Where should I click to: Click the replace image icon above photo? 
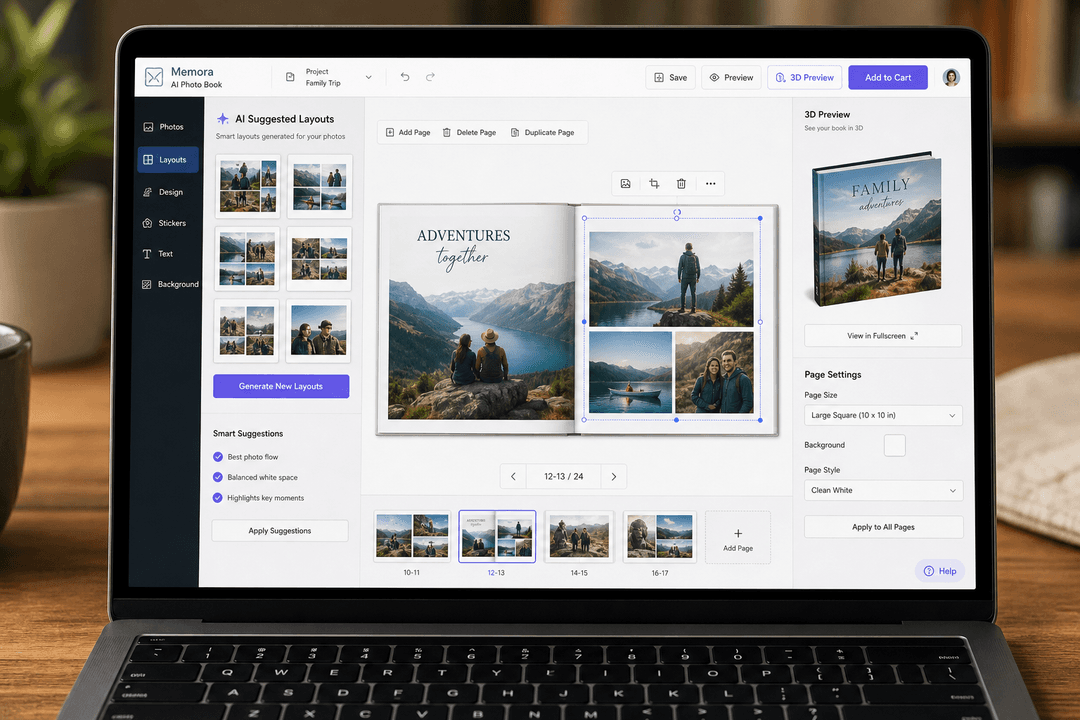point(625,184)
